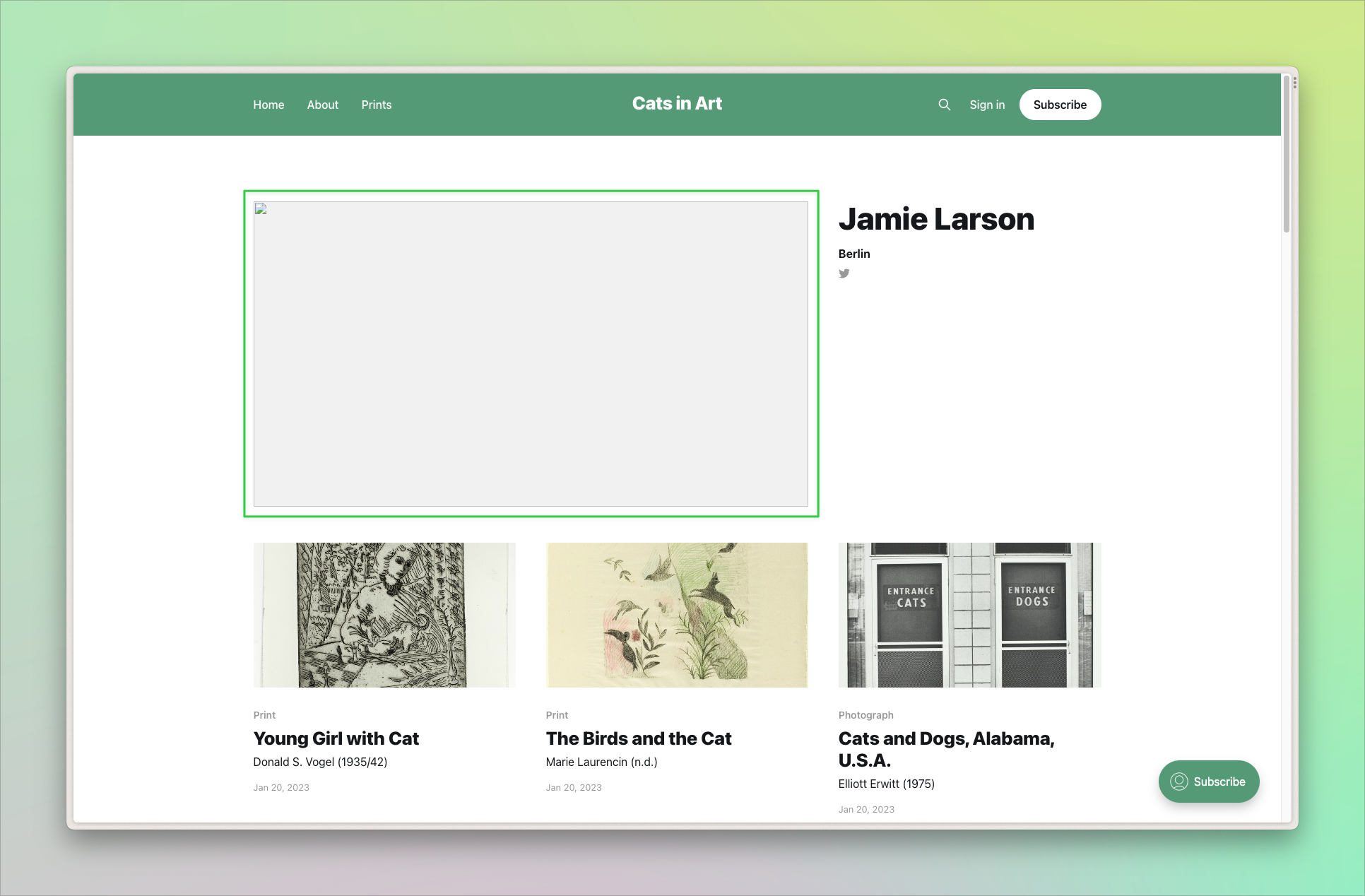
Task: Click the broken image icon in the placeholder
Action: (x=261, y=208)
